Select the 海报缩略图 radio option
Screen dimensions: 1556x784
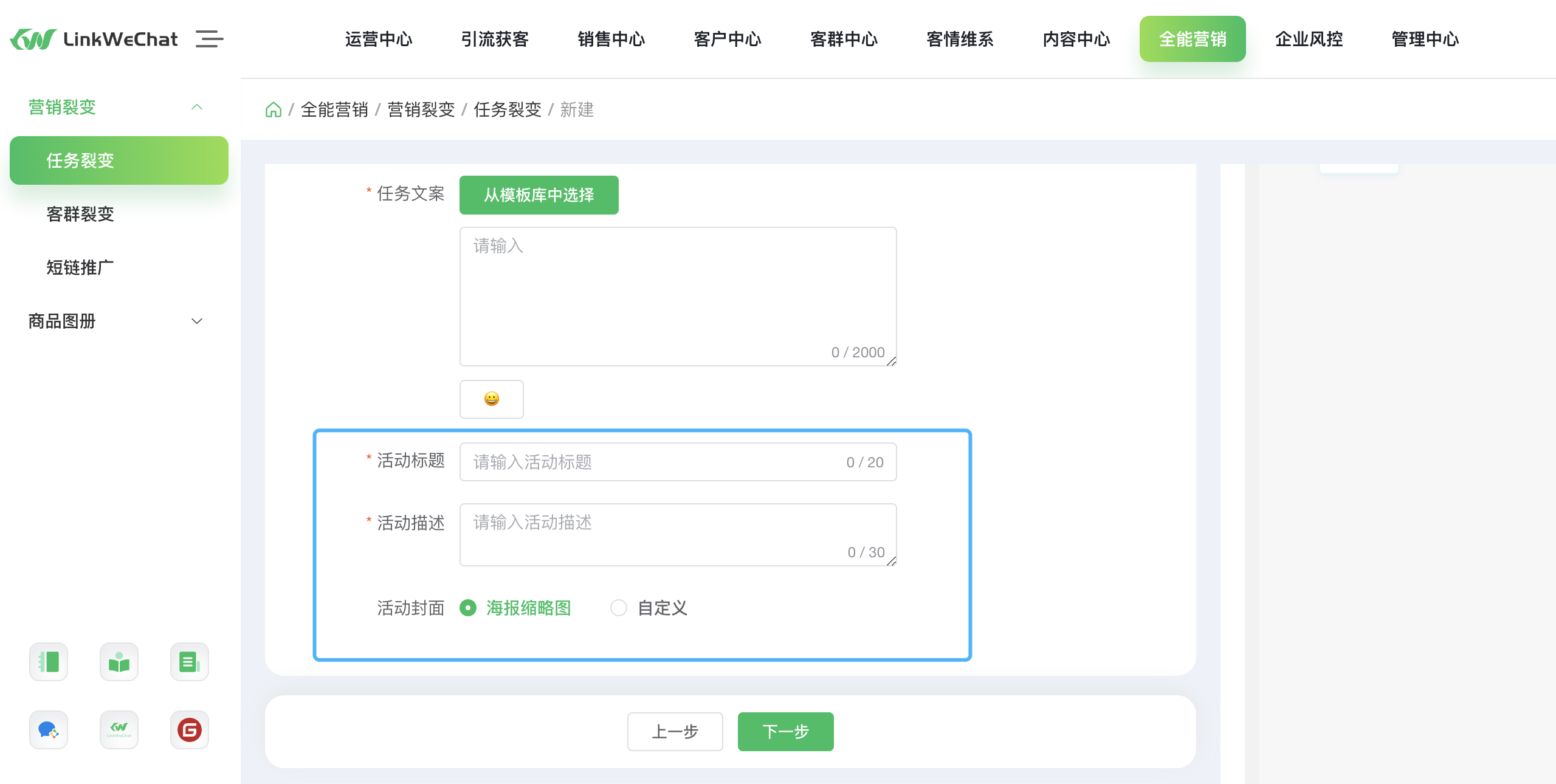point(468,608)
